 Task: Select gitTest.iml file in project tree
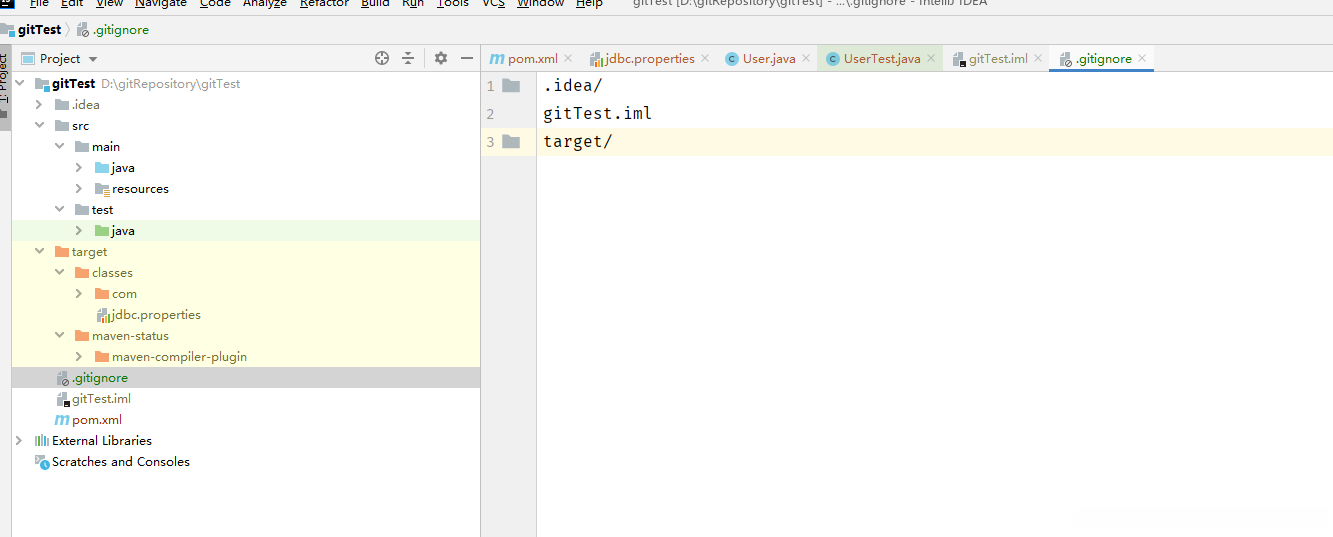[x=93, y=398]
